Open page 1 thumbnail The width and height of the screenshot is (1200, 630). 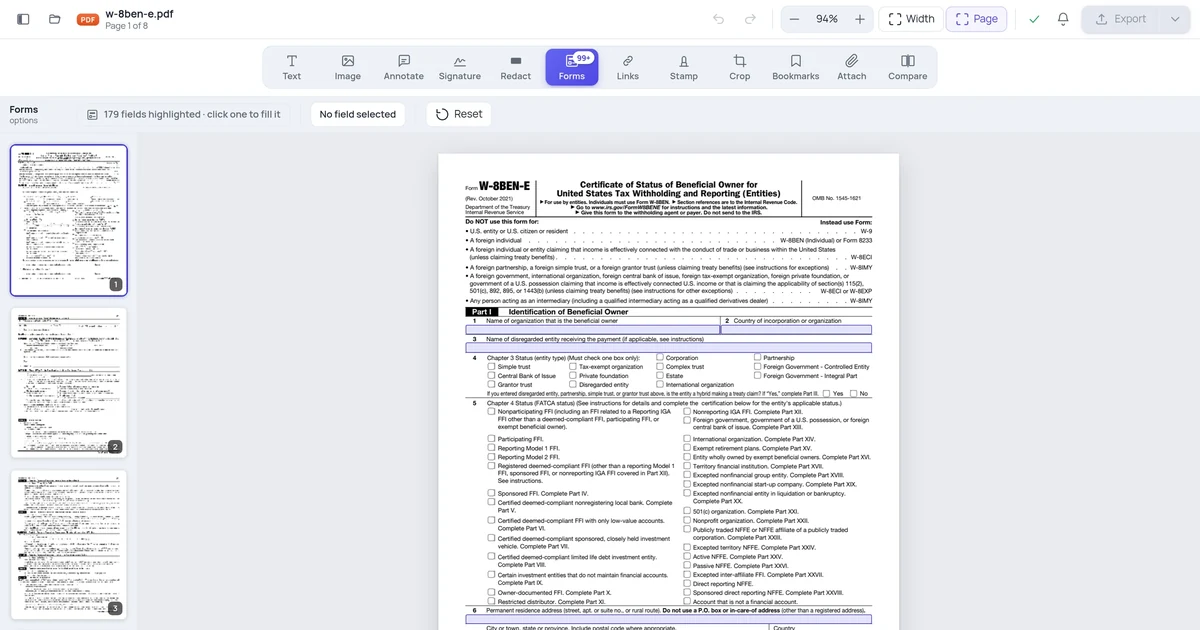tap(69, 220)
